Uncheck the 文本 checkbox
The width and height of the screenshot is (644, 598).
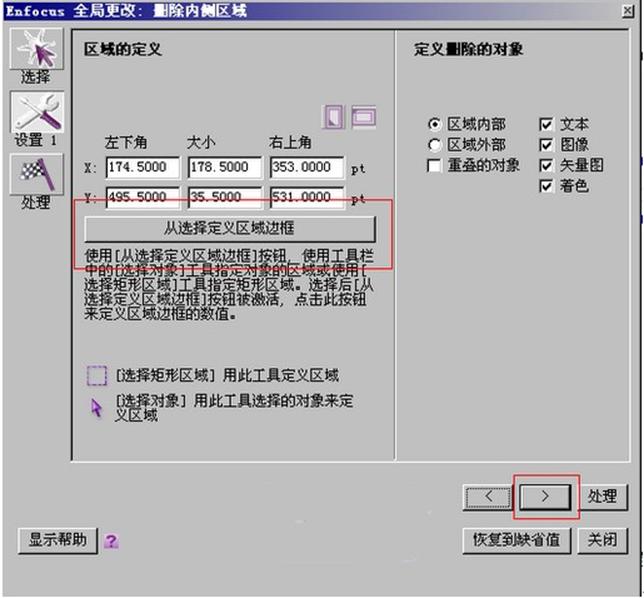pos(546,124)
